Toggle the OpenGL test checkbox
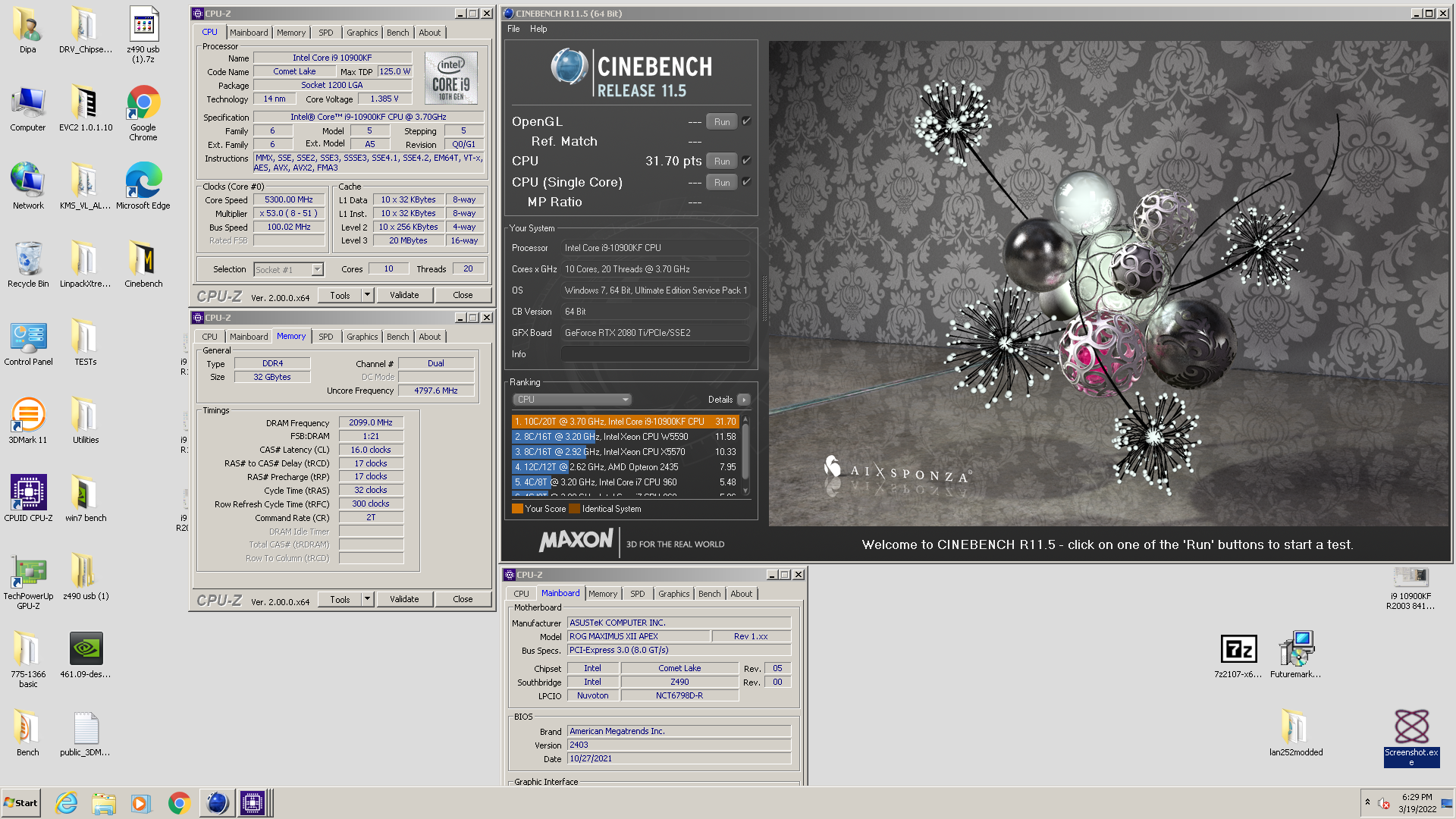1456x819 pixels. pyautogui.click(x=746, y=121)
